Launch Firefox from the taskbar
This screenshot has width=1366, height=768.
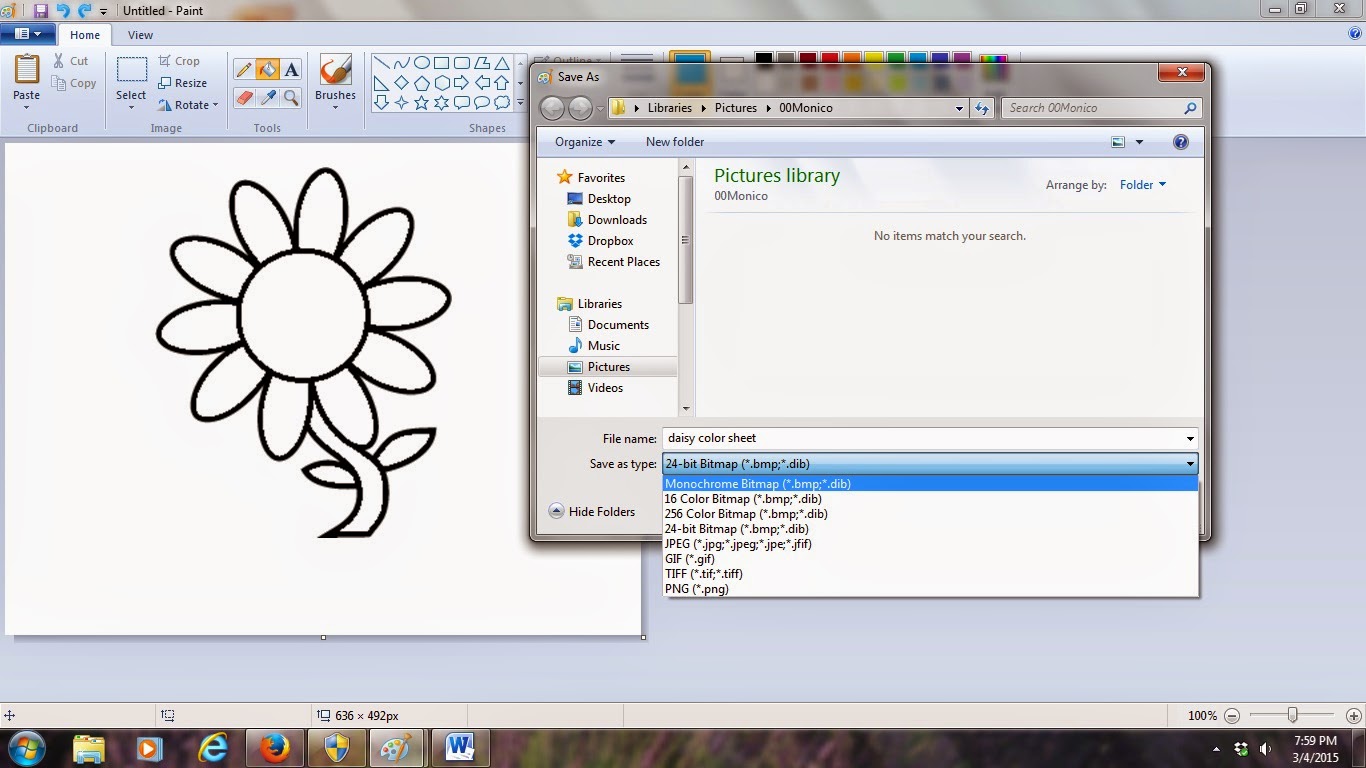273,747
